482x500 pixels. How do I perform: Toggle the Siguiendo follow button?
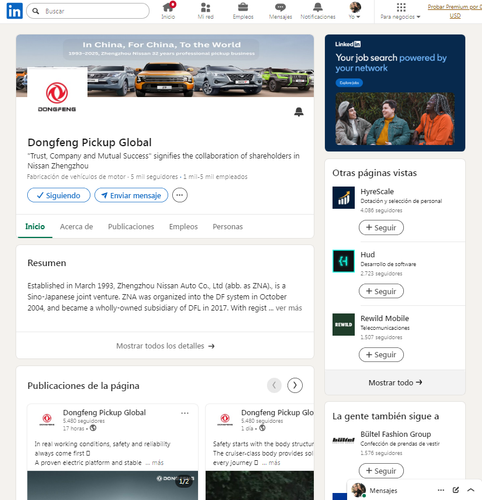[59, 195]
